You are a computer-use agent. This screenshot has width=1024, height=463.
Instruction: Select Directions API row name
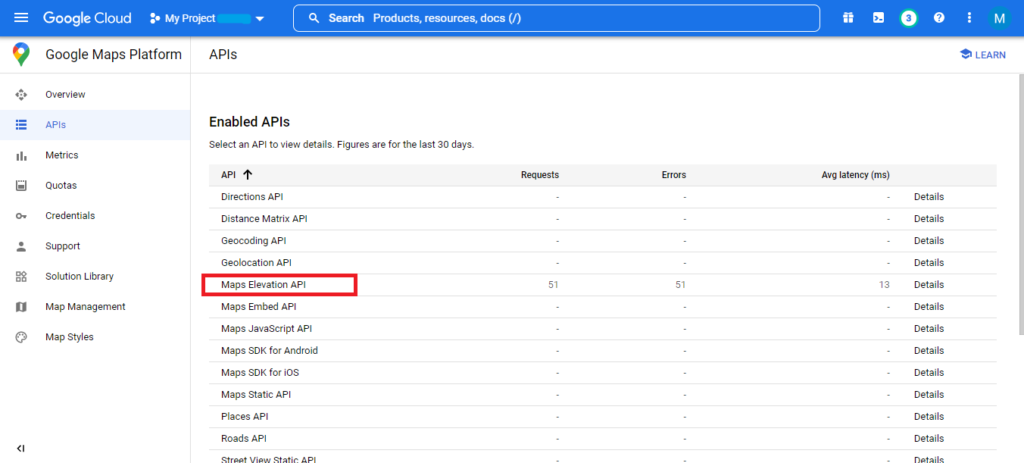click(252, 197)
